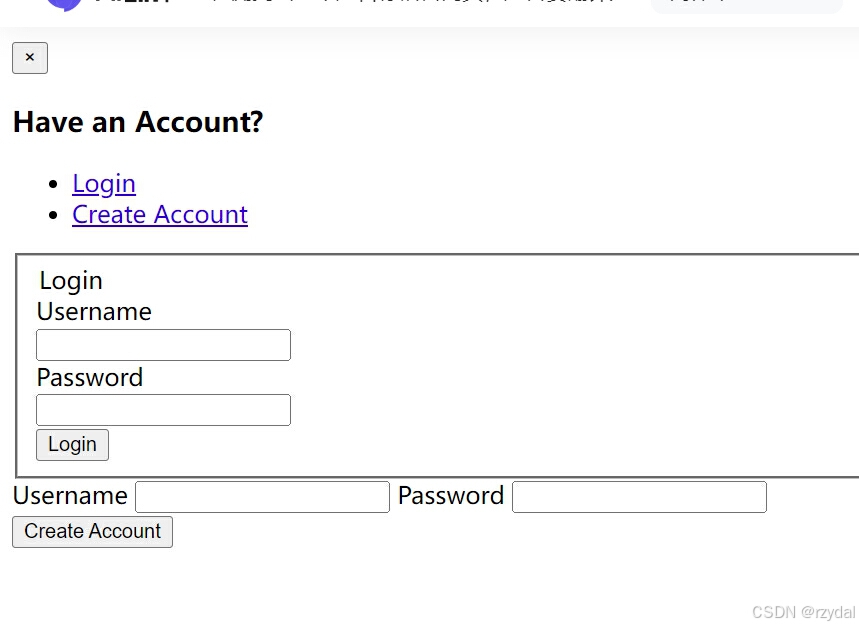This screenshot has width=859, height=627.
Task: Click the Username label inside the Login box
Action: coord(94,312)
